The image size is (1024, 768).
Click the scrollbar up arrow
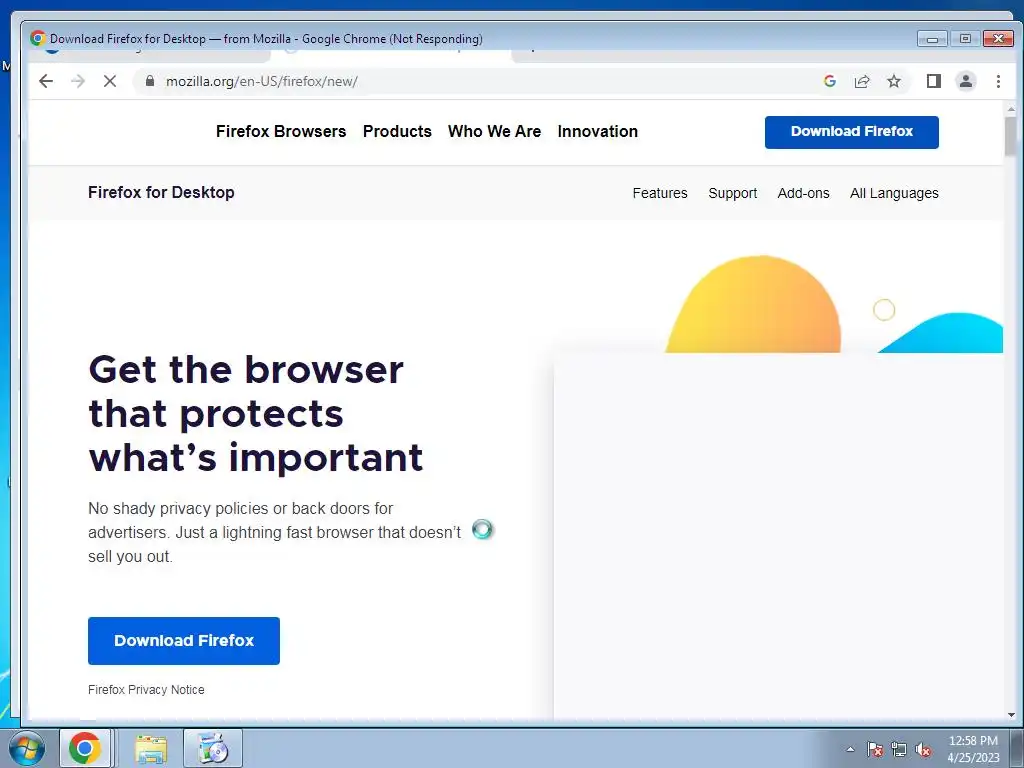pos(1011,108)
